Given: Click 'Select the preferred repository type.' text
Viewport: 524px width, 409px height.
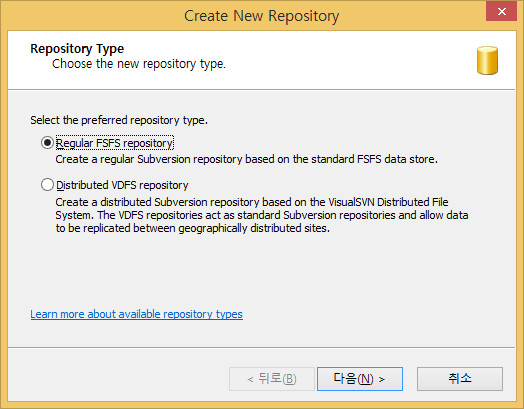Looking at the screenshot, I should 119,120.
